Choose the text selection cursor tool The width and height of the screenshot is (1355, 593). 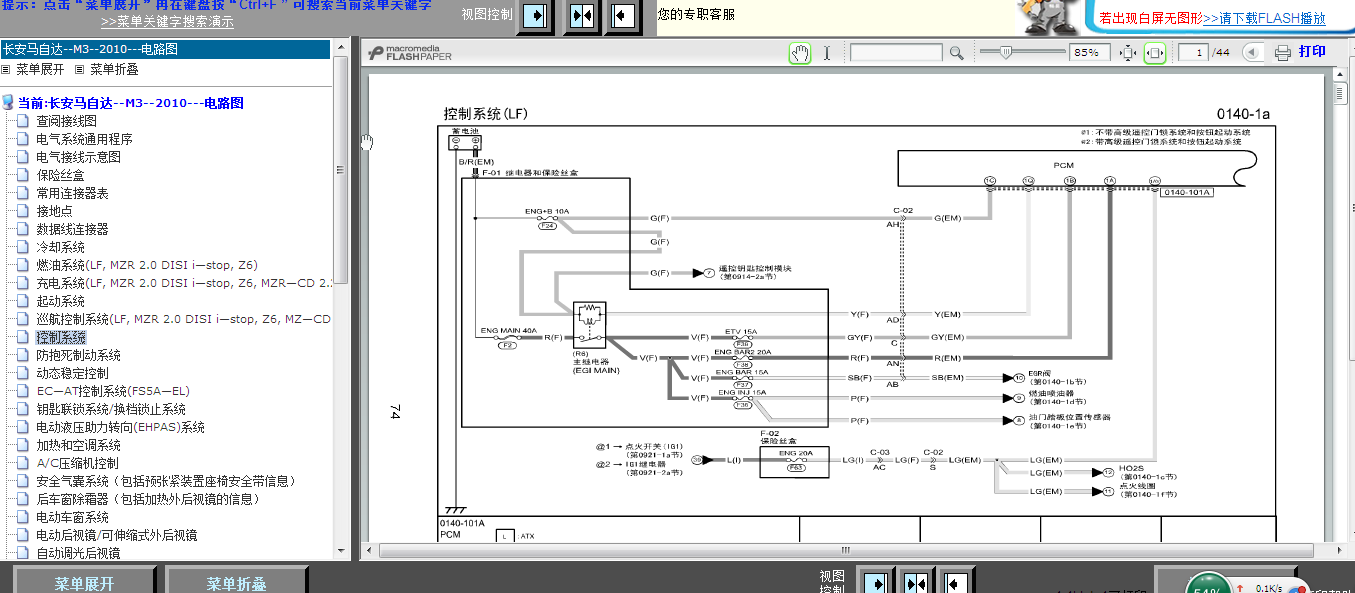827,53
